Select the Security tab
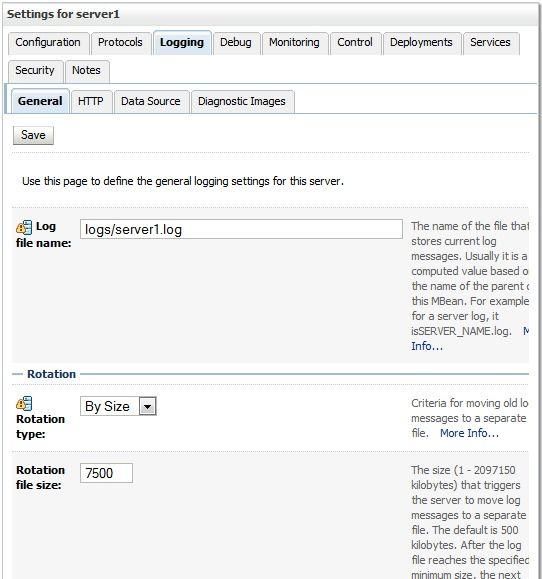 pyautogui.click(x=35, y=71)
